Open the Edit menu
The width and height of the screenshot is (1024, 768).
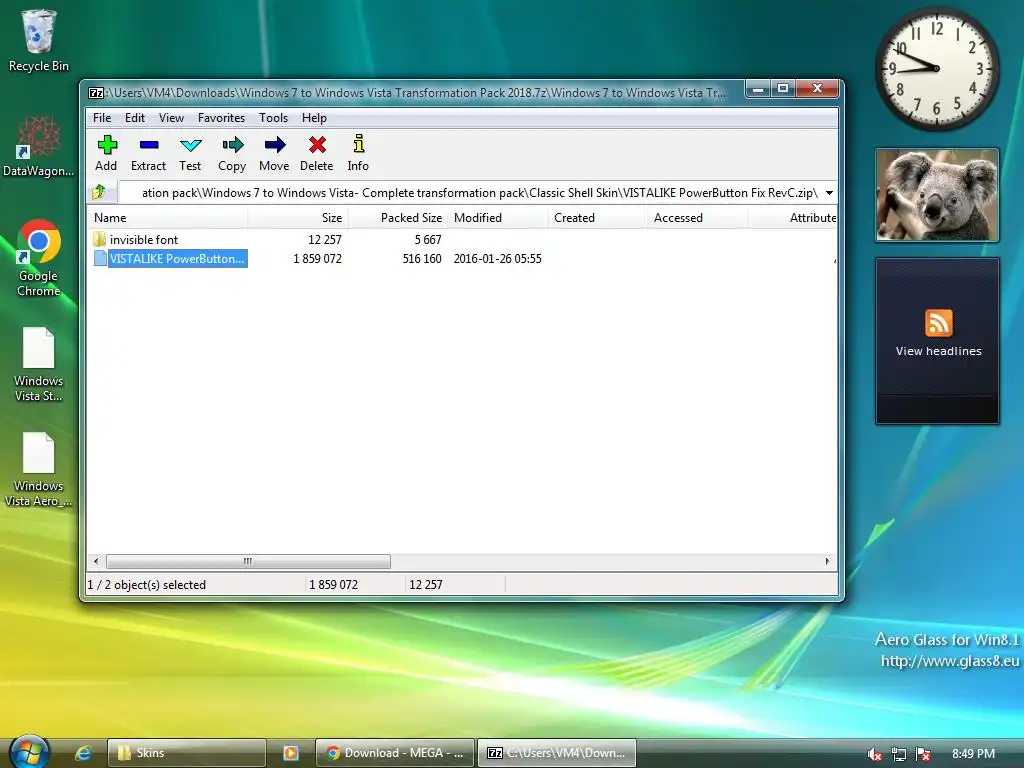[x=135, y=118]
